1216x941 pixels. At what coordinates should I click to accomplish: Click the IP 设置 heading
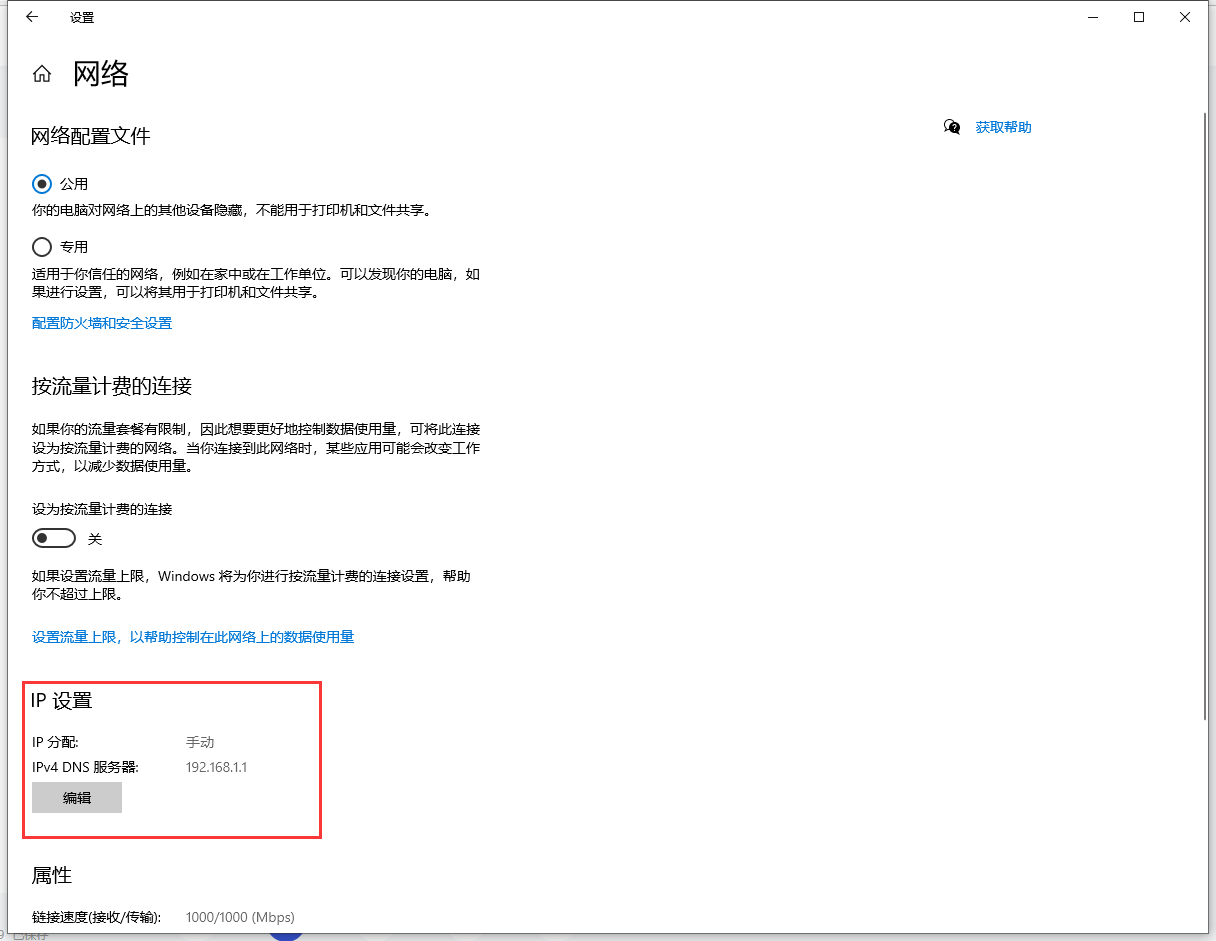(62, 701)
